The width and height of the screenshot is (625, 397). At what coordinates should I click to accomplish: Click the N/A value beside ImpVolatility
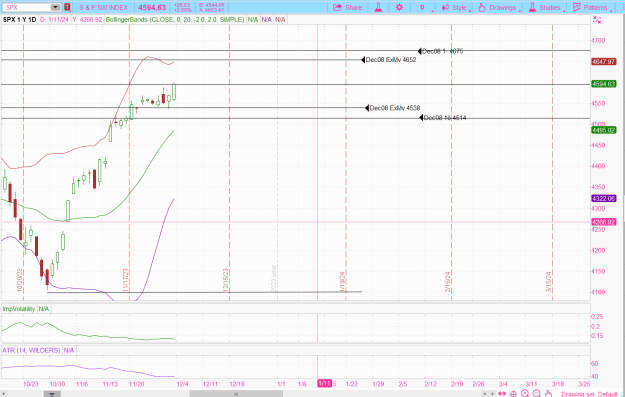[x=44, y=309]
